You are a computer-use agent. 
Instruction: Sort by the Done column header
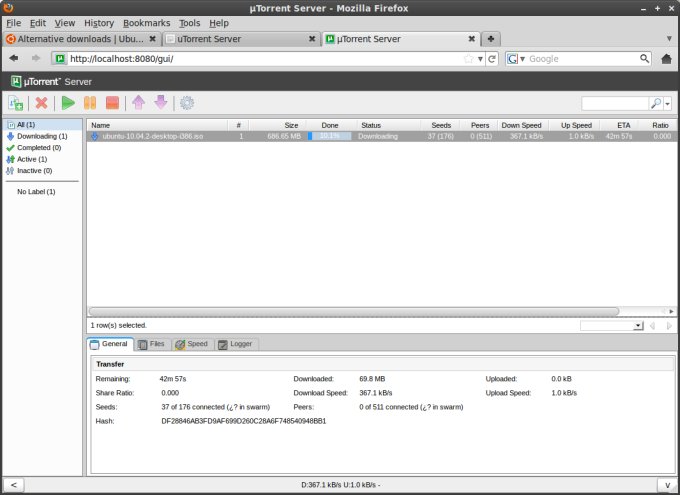pos(330,125)
